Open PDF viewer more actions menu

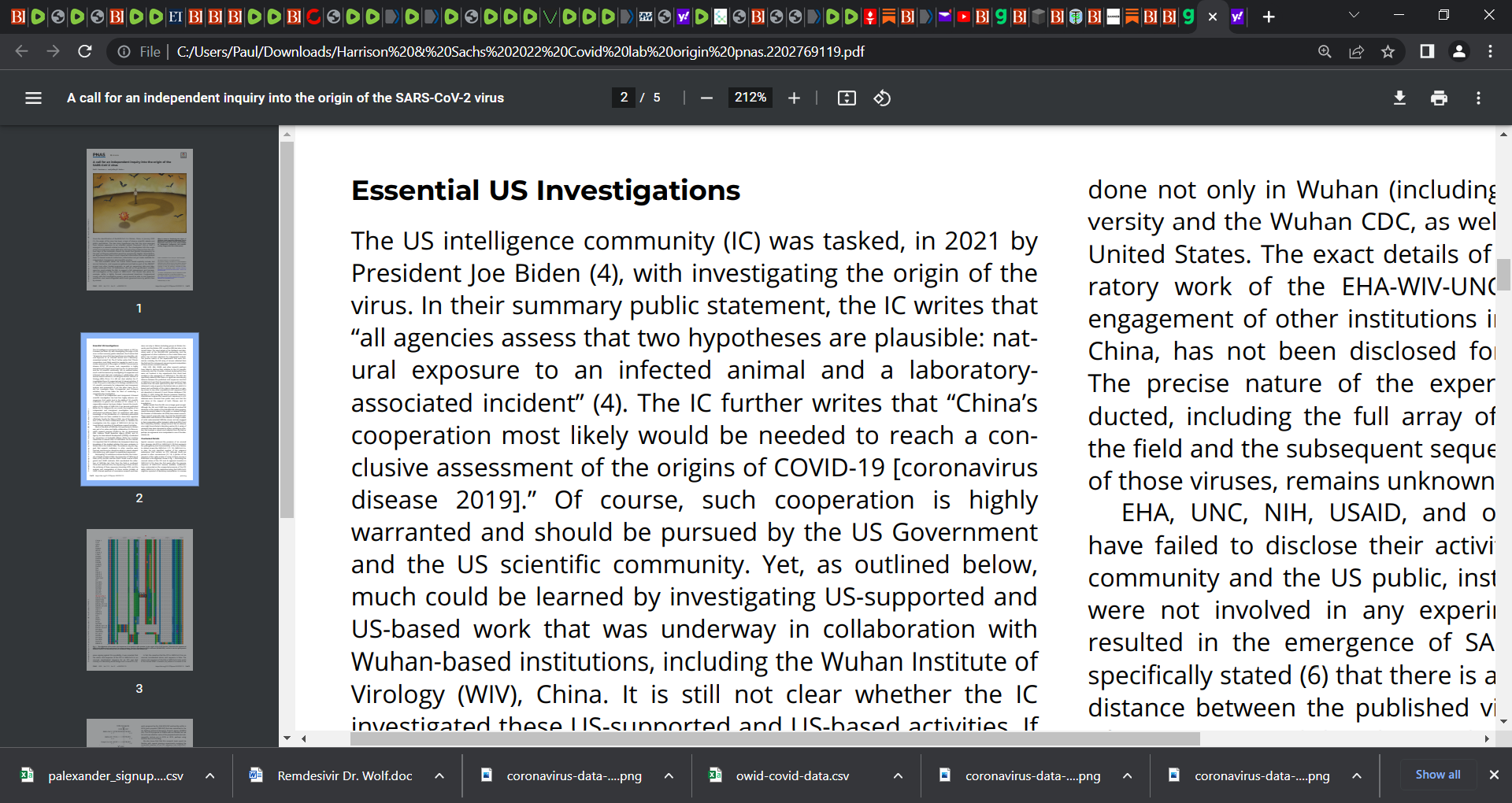pyautogui.click(x=1478, y=98)
